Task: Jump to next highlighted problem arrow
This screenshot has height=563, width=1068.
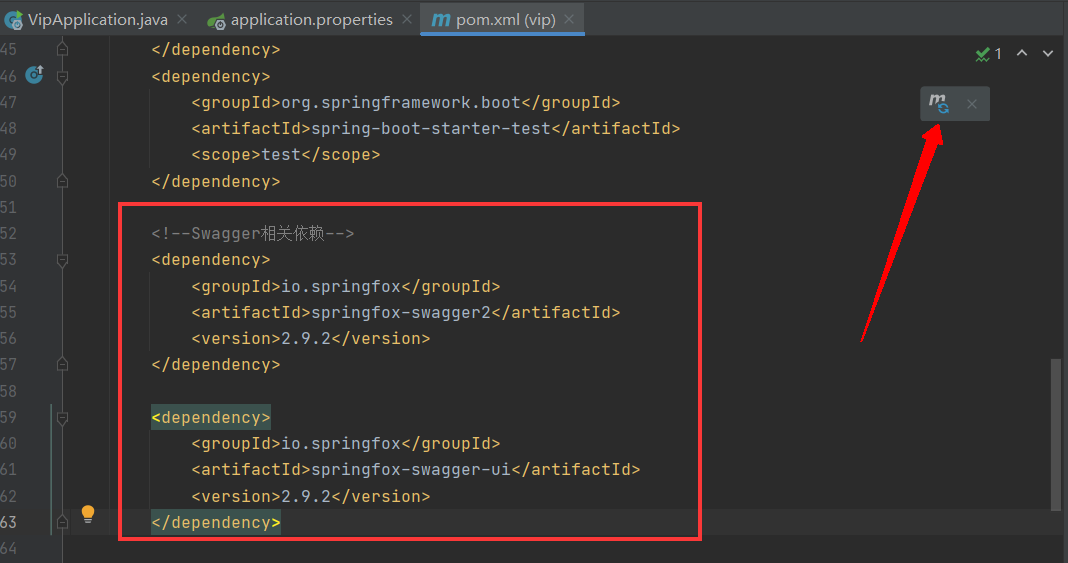Action: (1048, 54)
